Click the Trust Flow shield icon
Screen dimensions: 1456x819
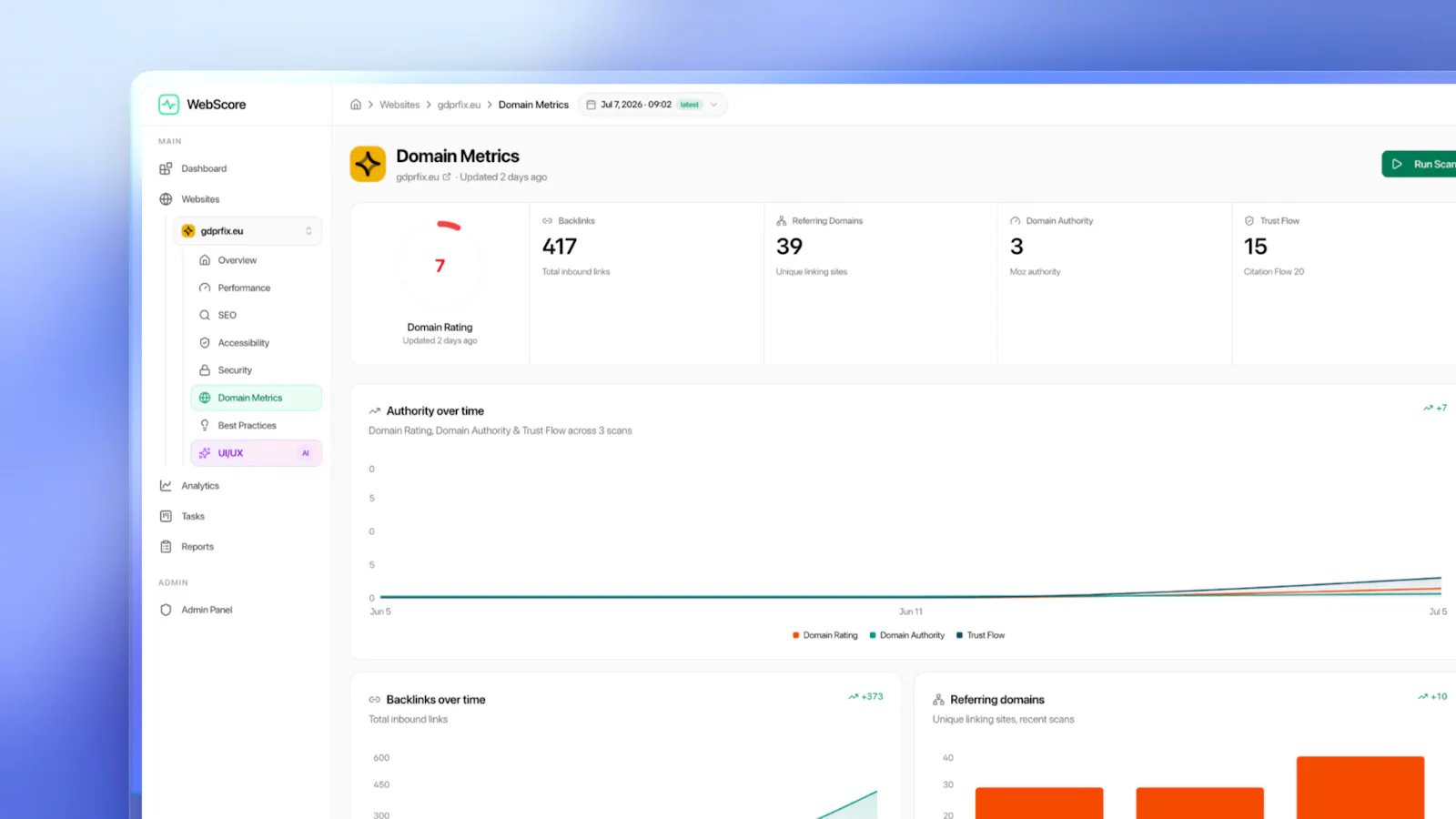pyautogui.click(x=1249, y=221)
